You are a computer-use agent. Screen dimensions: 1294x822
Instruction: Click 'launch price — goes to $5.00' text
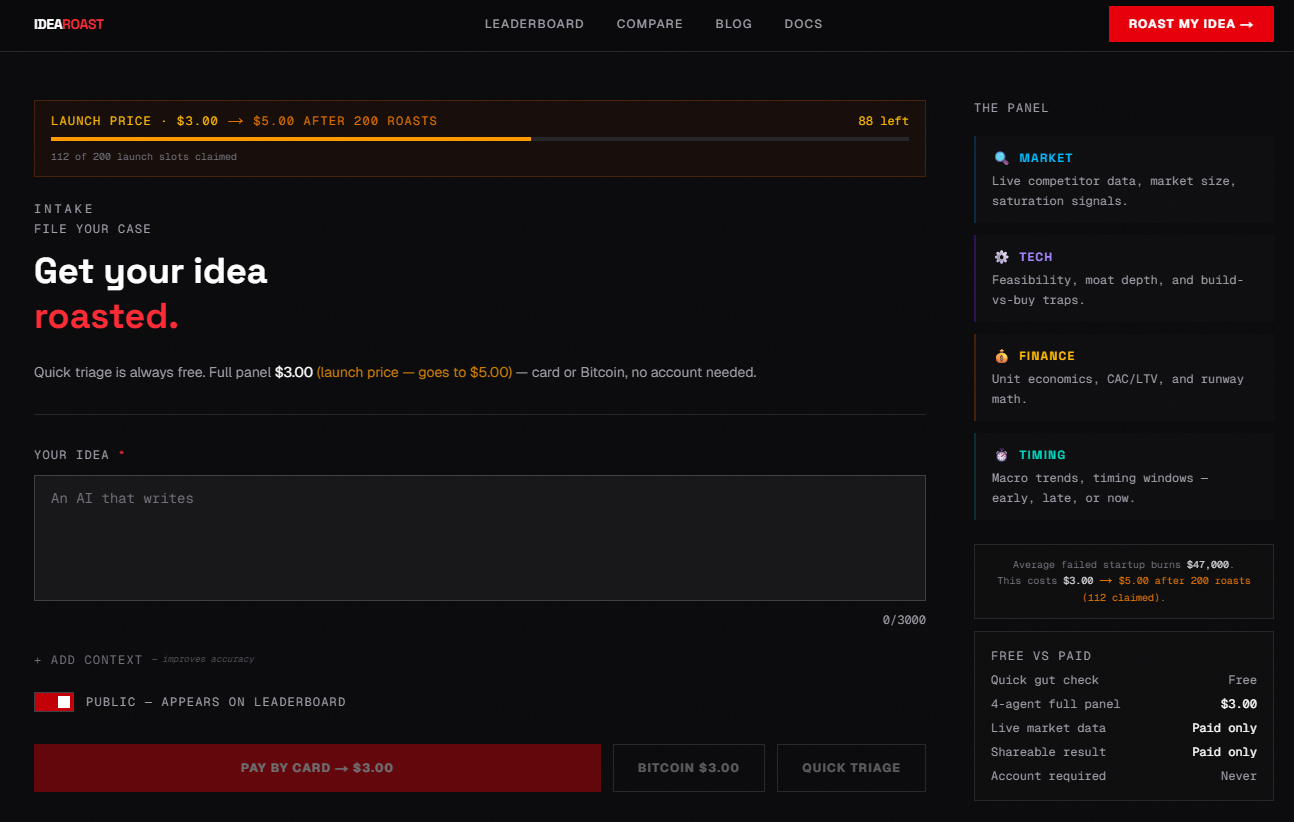414,372
